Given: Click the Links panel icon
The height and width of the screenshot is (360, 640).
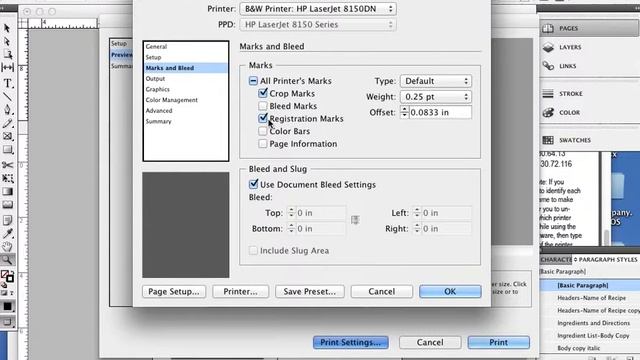Looking at the screenshot, I should pyautogui.click(x=548, y=66).
